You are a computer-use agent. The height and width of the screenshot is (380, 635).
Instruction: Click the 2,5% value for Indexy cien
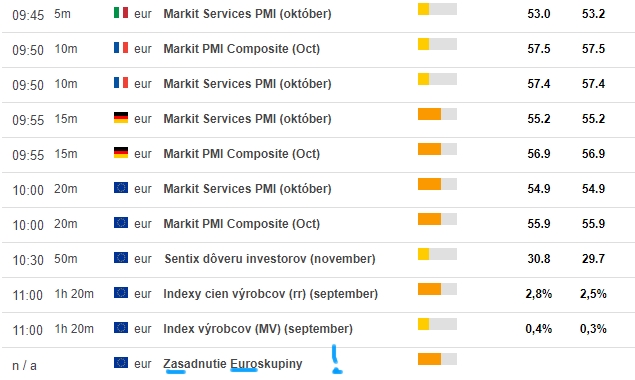[x=593, y=294]
